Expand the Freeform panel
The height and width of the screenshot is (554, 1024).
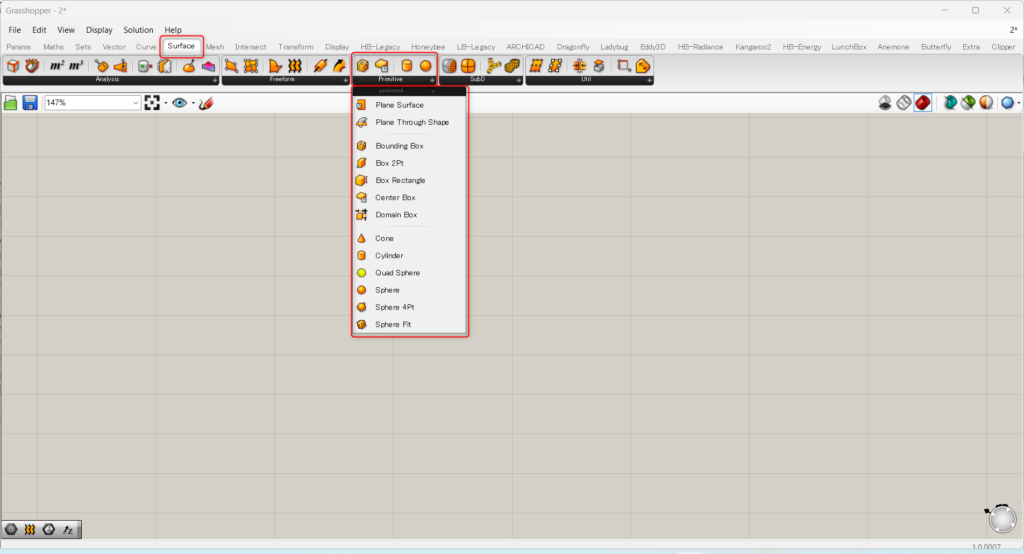tap(345, 80)
